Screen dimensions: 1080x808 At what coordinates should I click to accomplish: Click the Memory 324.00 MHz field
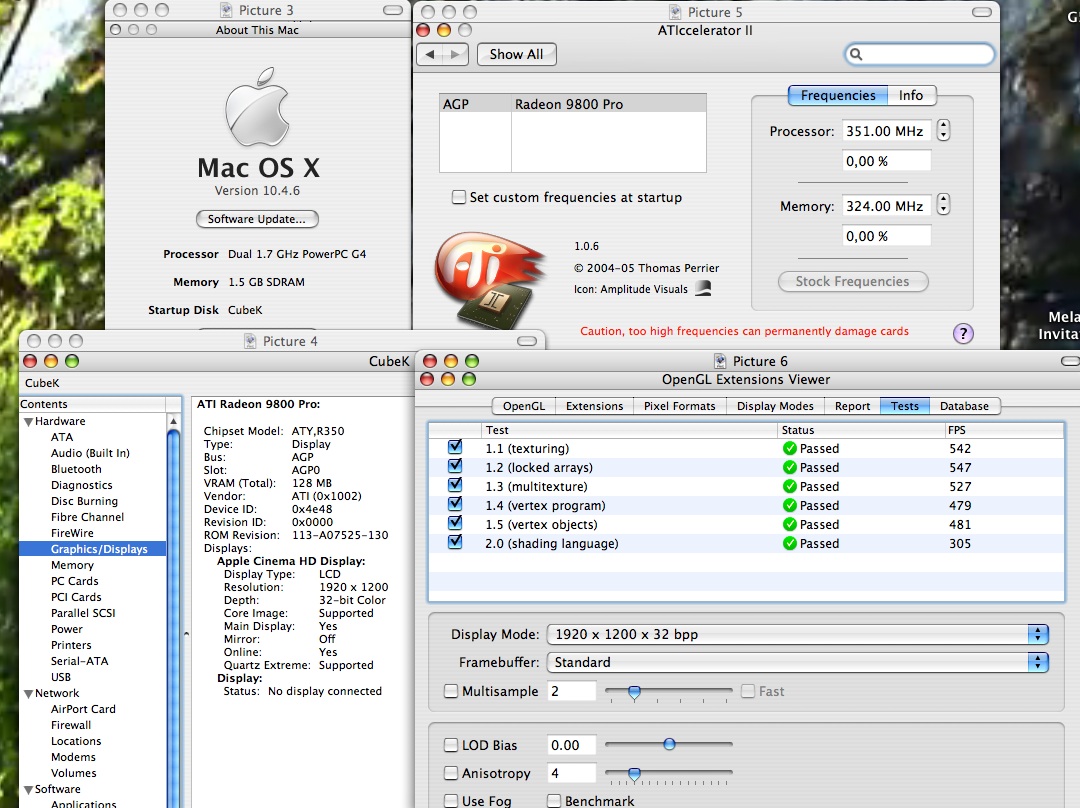886,206
